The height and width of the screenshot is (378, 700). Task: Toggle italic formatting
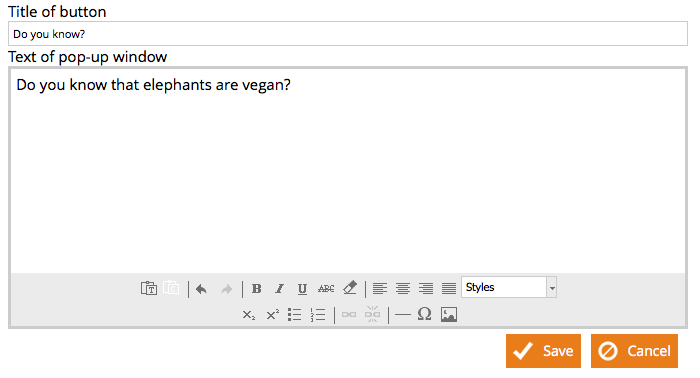(279, 289)
